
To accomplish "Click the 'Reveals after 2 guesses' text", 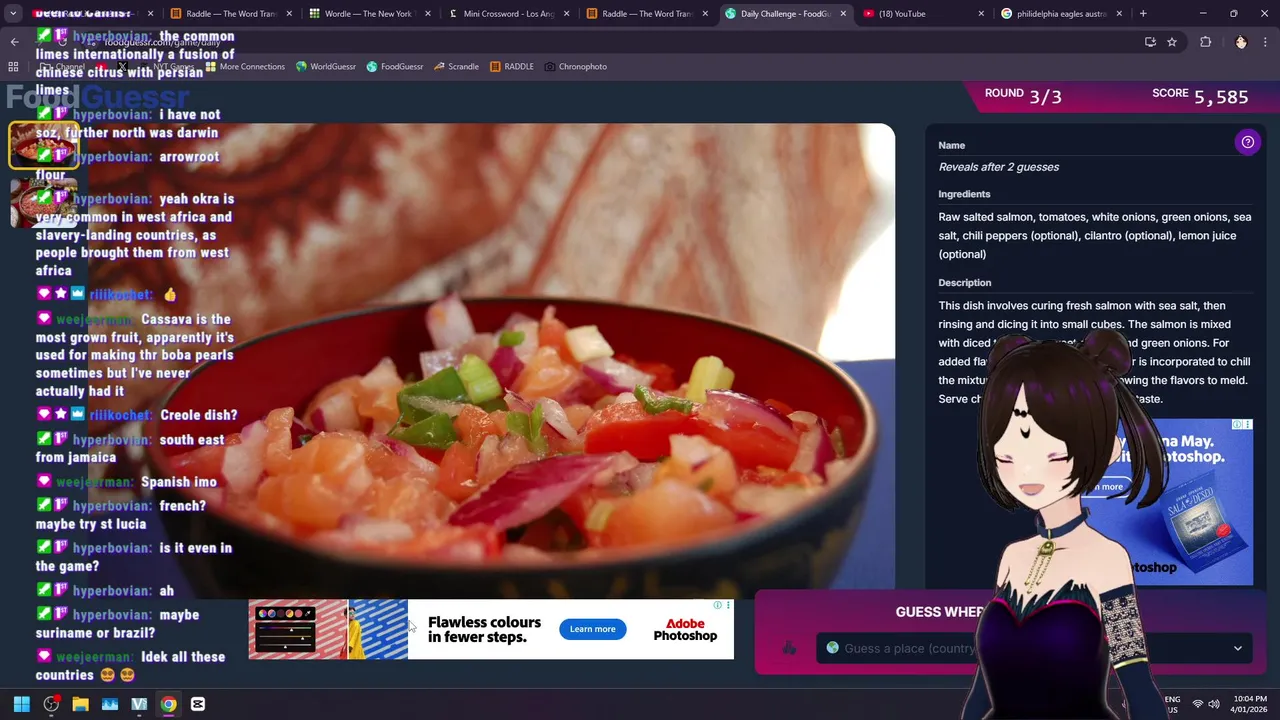I will (x=998, y=167).
